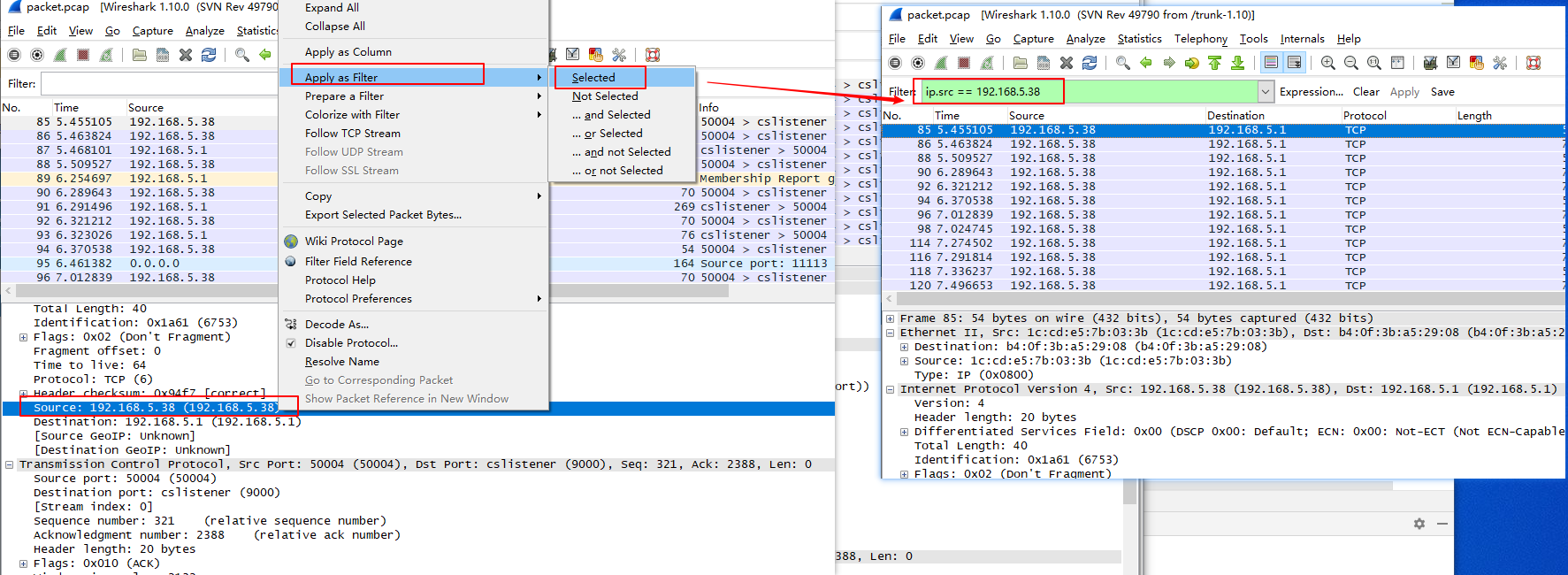Close capture file X icon in right window

pos(1067,63)
